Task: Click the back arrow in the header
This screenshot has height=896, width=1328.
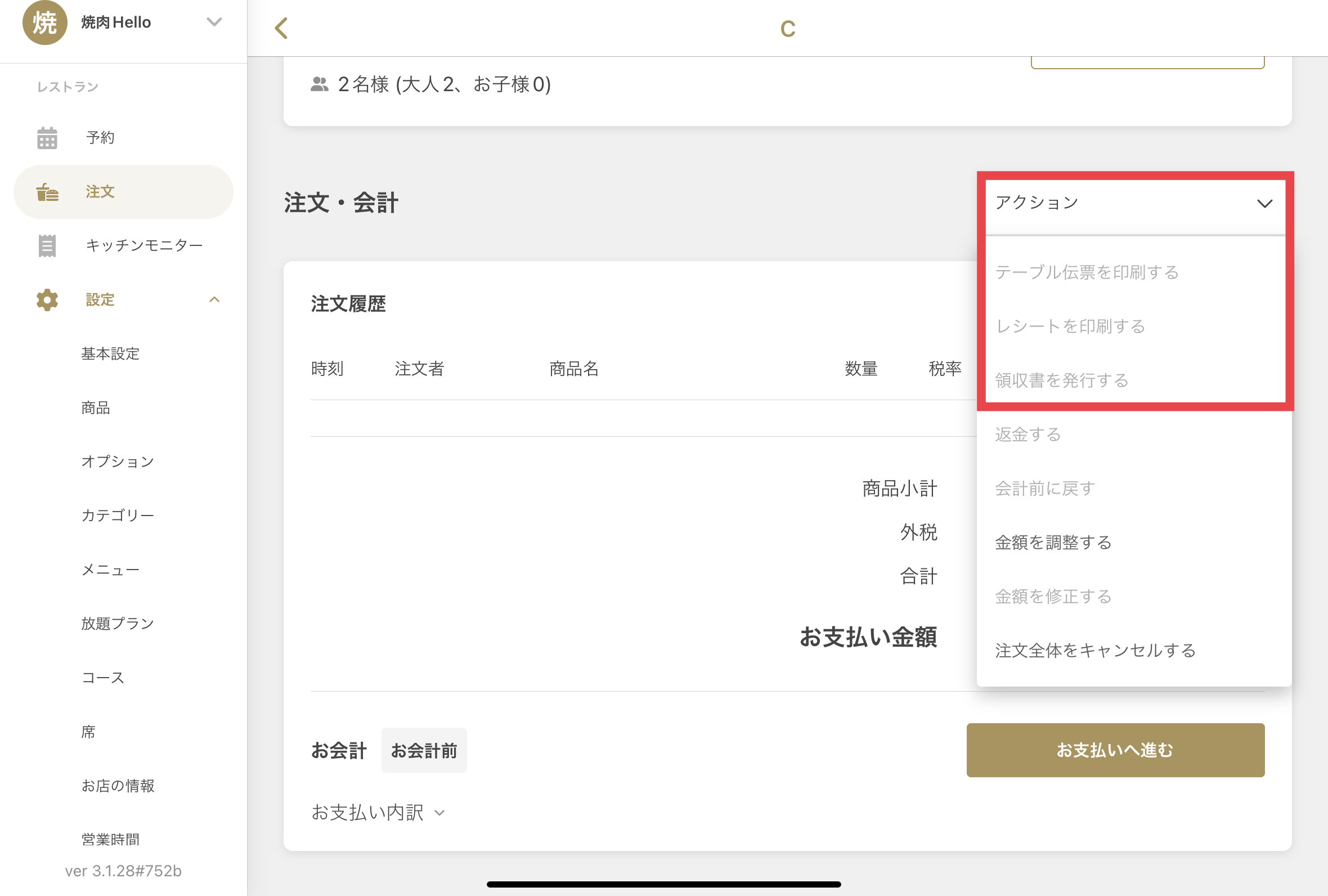Action: pos(281,28)
